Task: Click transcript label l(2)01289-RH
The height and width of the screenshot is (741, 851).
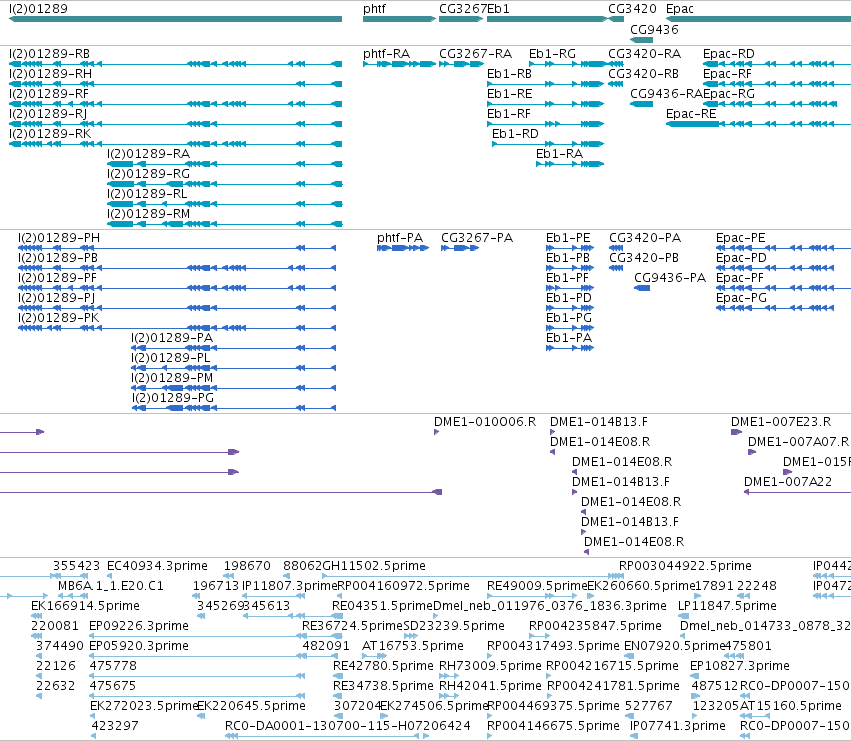Action: [x=50, y=74]
